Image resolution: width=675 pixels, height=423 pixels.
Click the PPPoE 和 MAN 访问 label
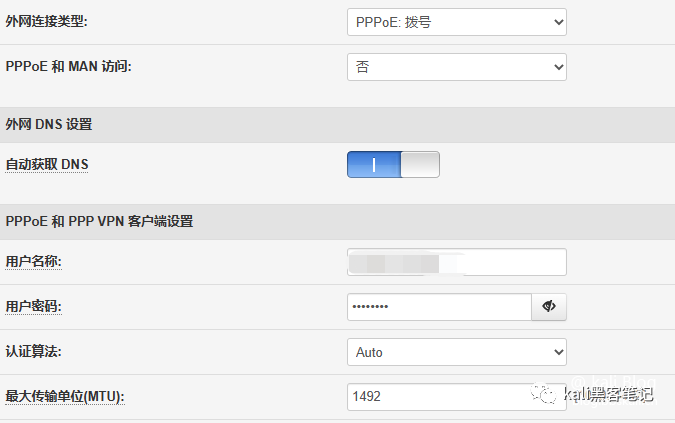click(x=69, y=67)
